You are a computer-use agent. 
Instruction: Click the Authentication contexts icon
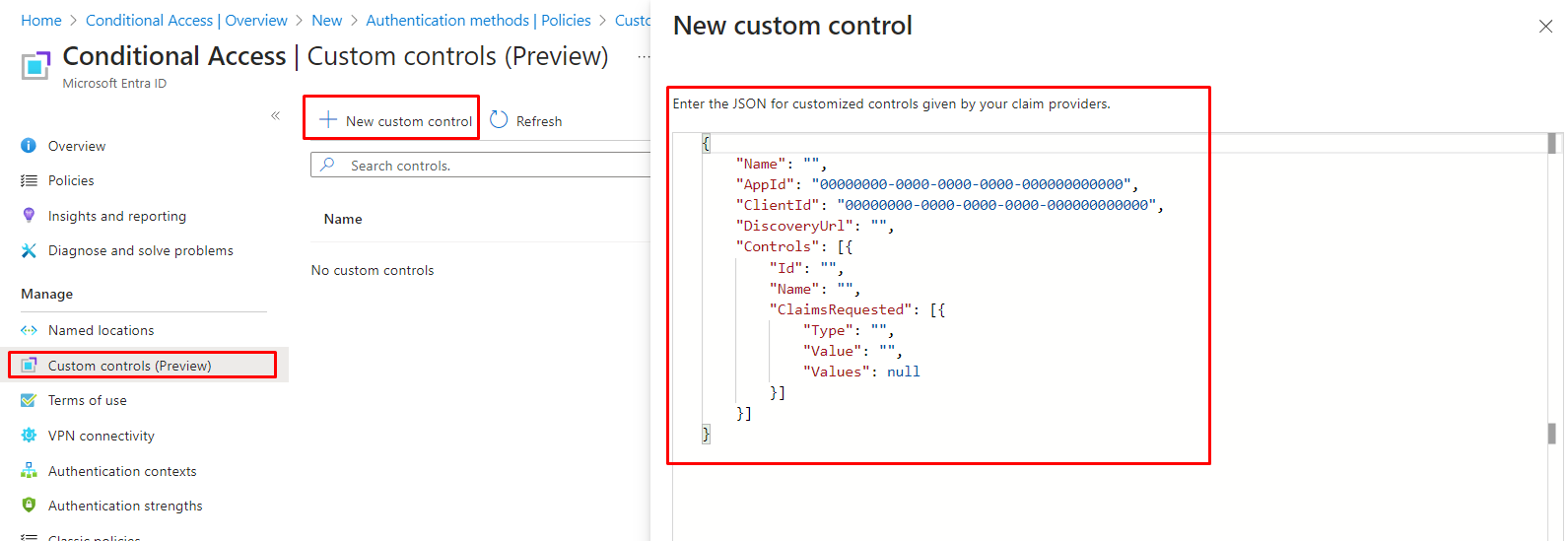point(29,471)
